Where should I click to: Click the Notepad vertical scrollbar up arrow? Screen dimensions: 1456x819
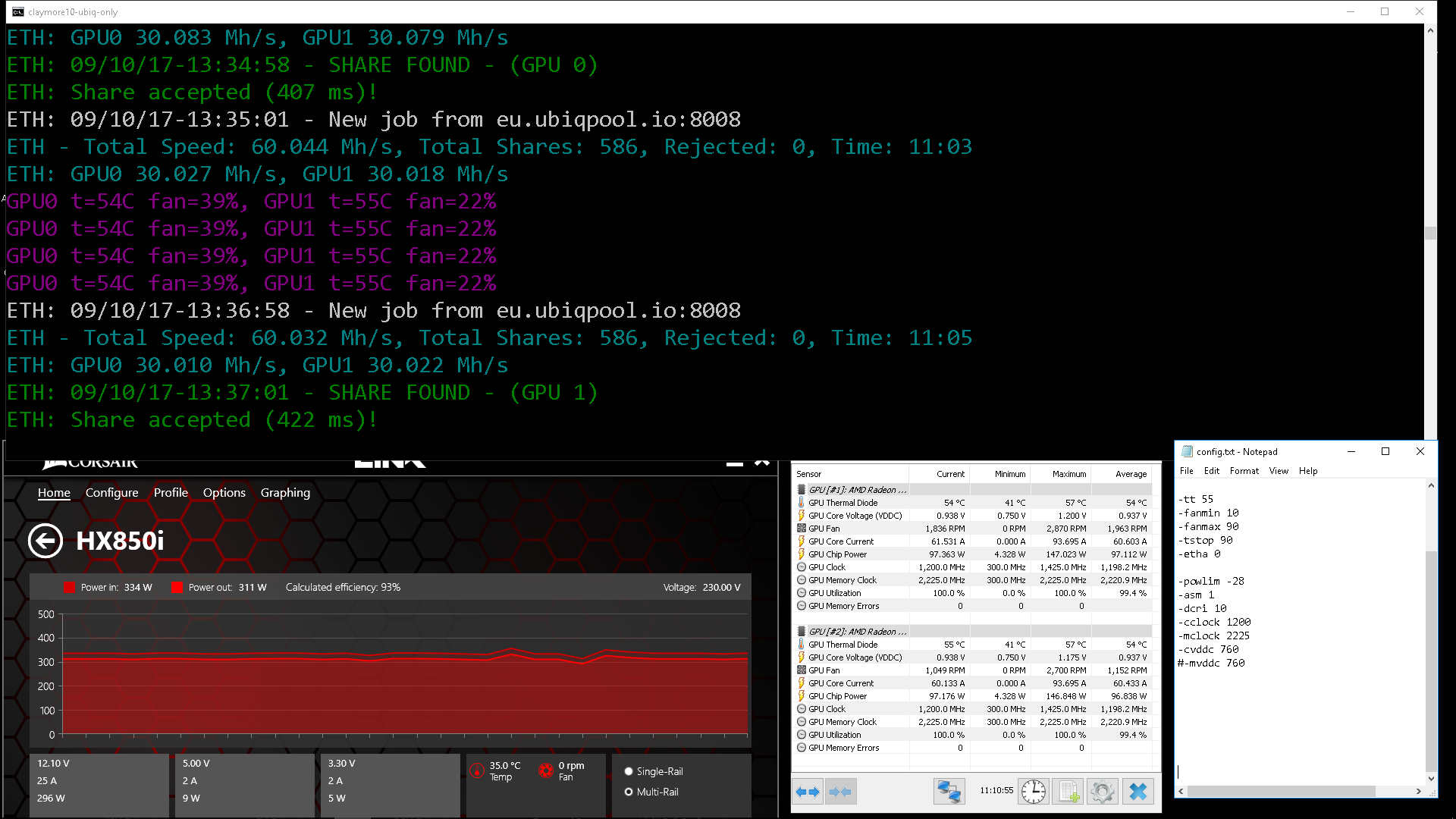click(1431, 485)
